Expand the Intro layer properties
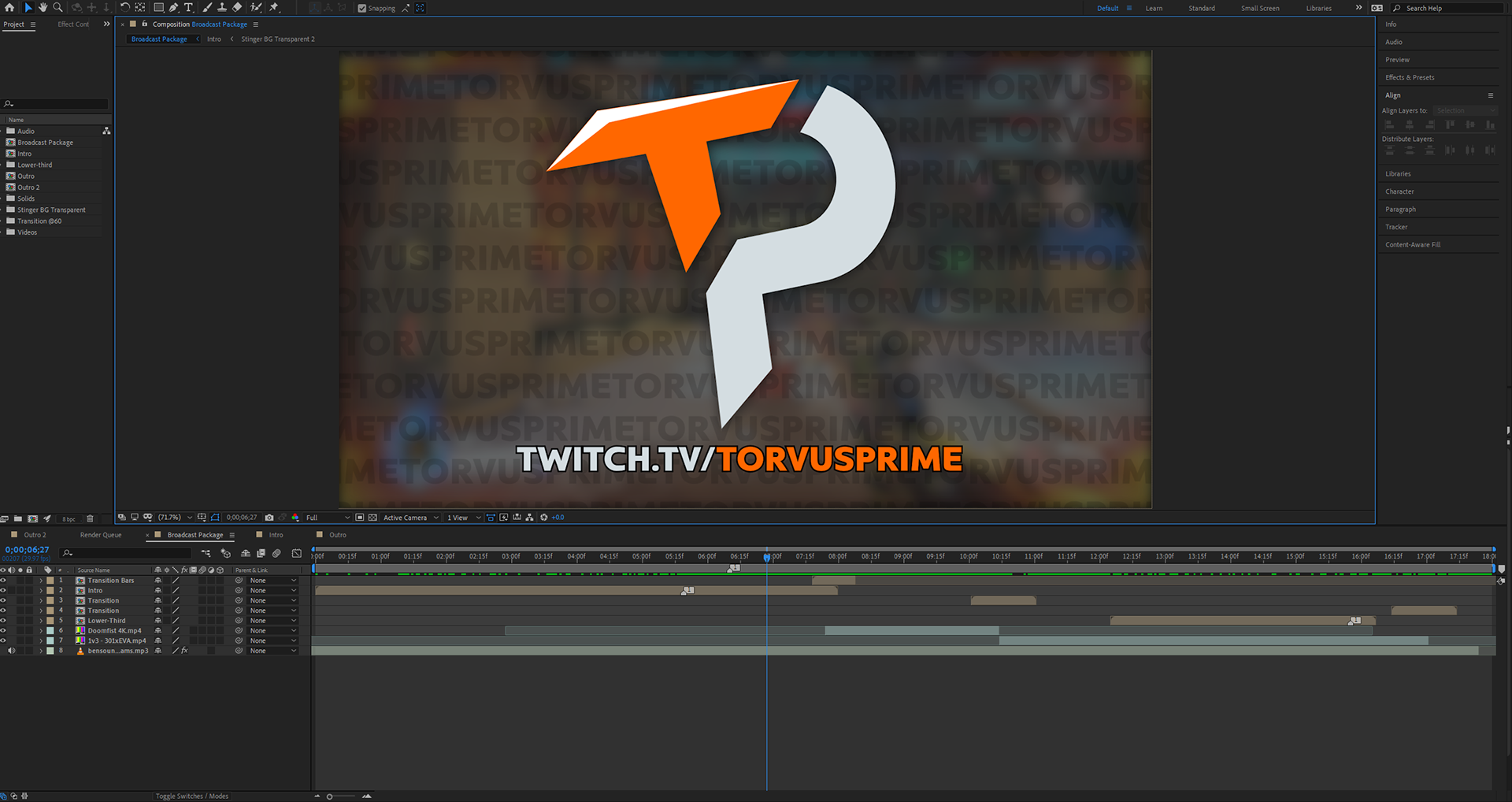Screen dimensions: 1512x802 click(x=41, y=591)
